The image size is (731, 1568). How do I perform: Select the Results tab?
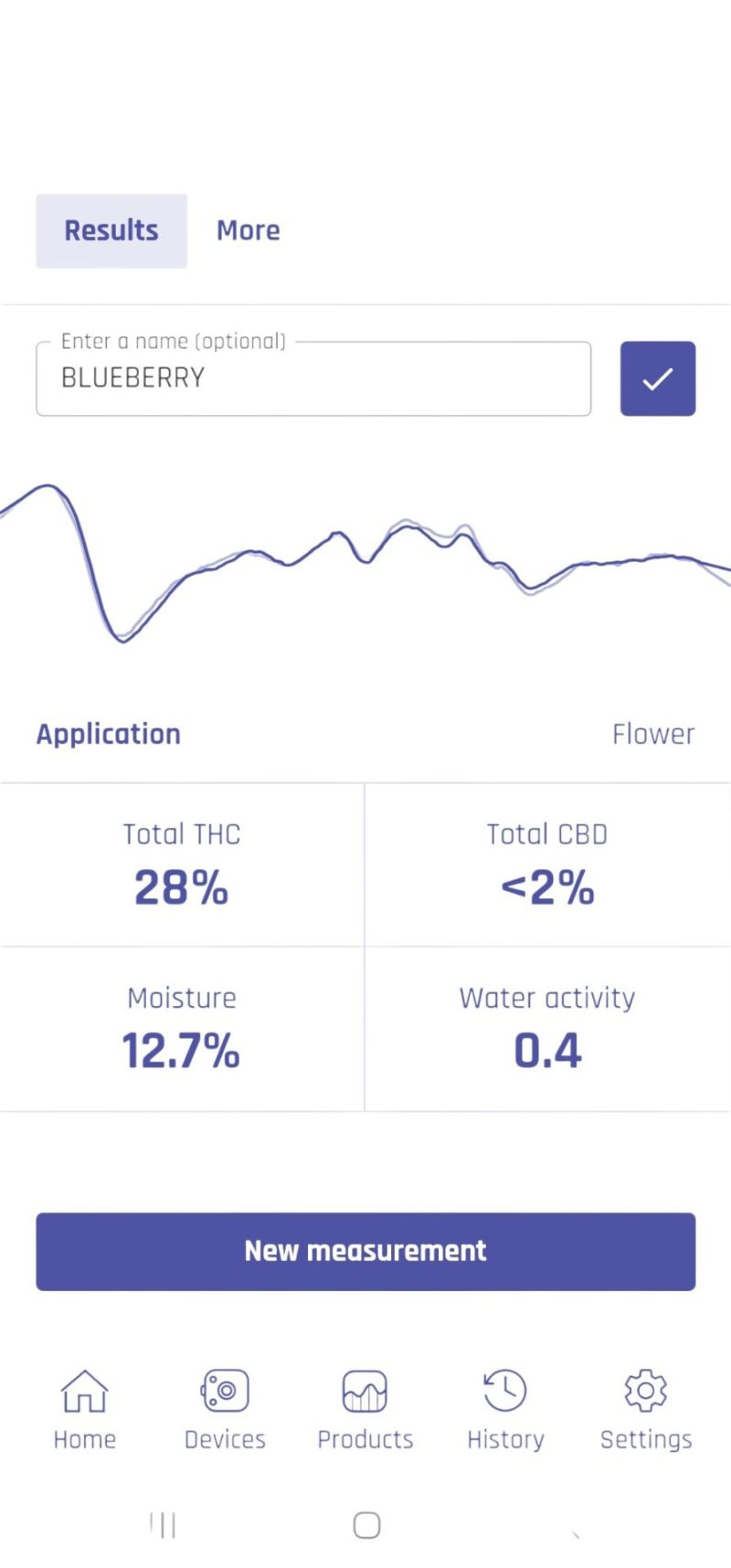[111, 230]
